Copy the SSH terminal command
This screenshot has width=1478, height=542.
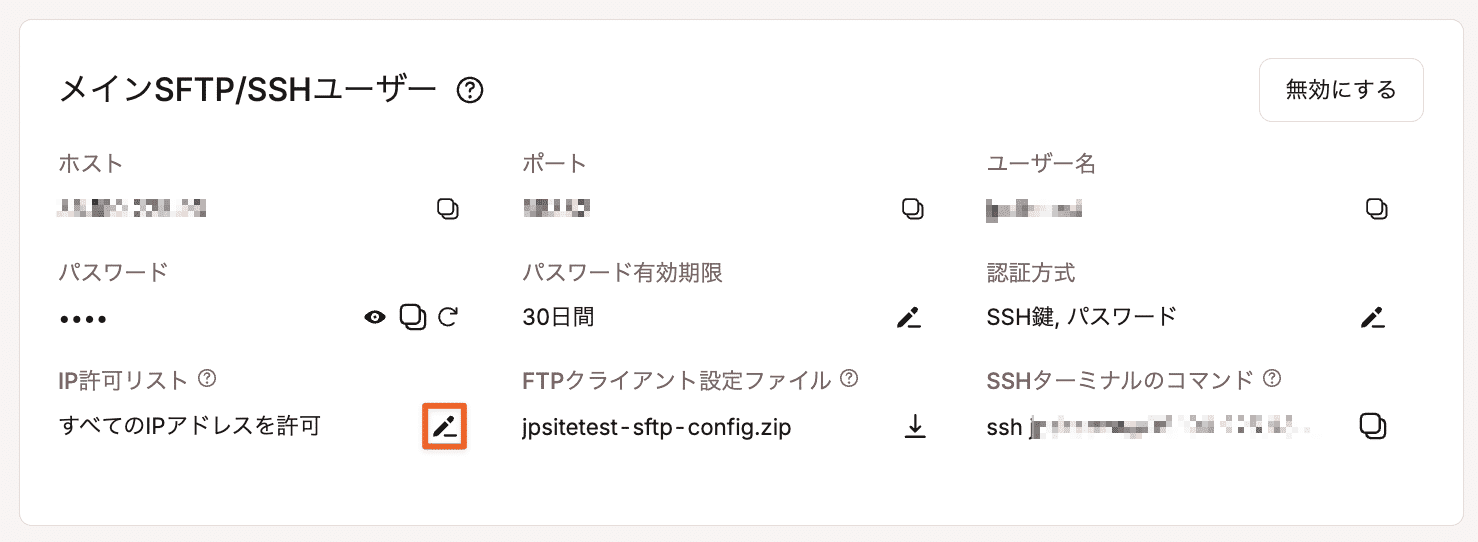coord(1374,426)
